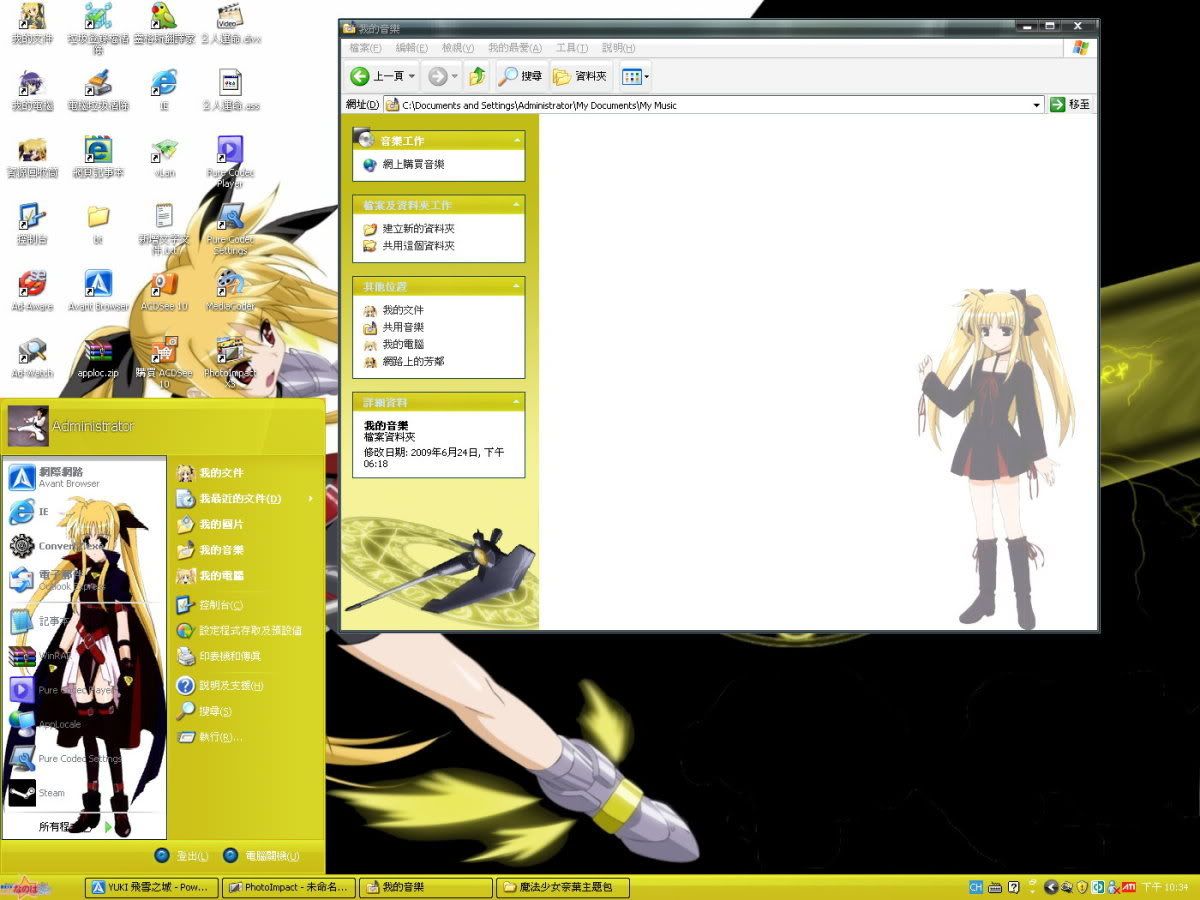Switch to the YUKI 飛雪之城 taskbar button
Image resolution: width=1200 pixels, height=900 pixels.
point(151,887)
